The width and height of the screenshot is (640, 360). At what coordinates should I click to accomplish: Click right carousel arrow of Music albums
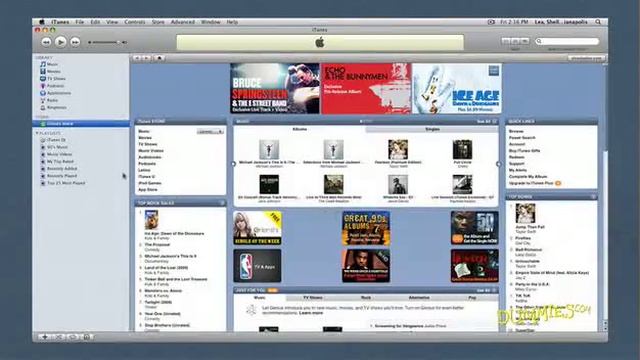click(498, 164)
